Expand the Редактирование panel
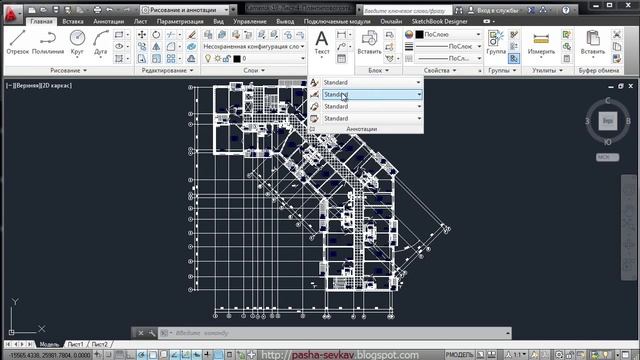Image resolution: width=640 pixels, height=360 pixels. [167, 71]
